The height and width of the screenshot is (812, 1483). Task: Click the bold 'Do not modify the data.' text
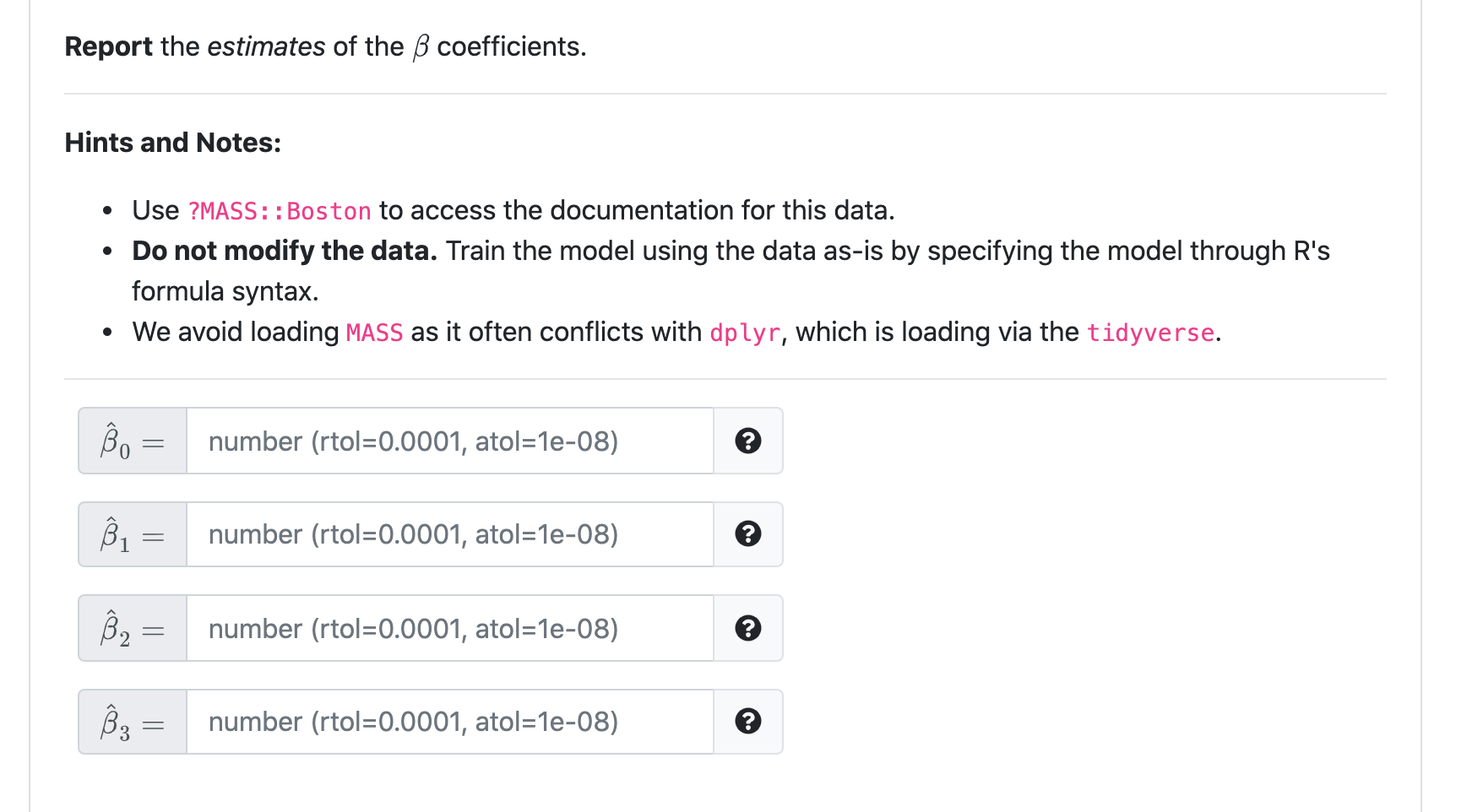[x=285, y=251]
